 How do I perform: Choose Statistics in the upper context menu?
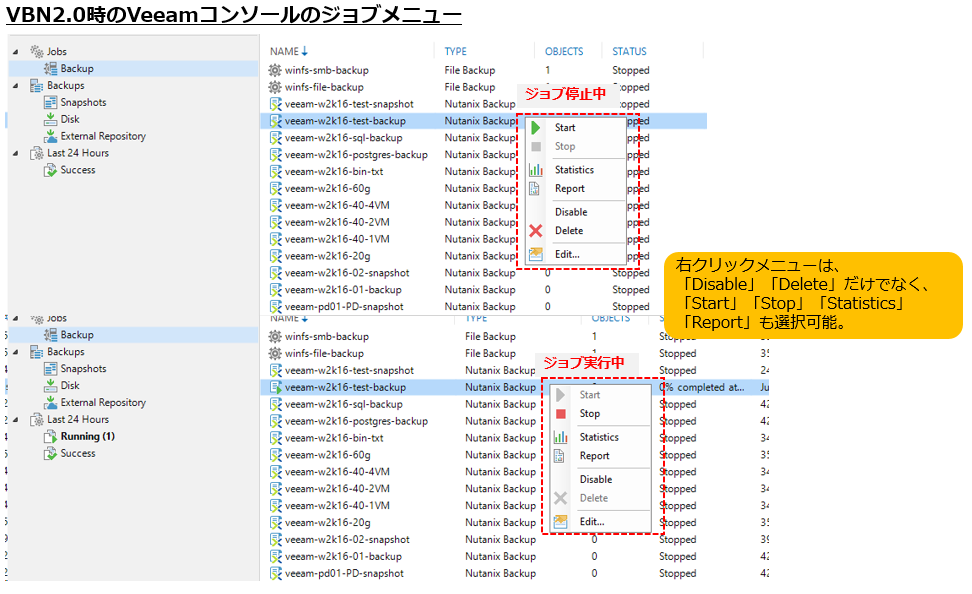click(x=574, y=170)
